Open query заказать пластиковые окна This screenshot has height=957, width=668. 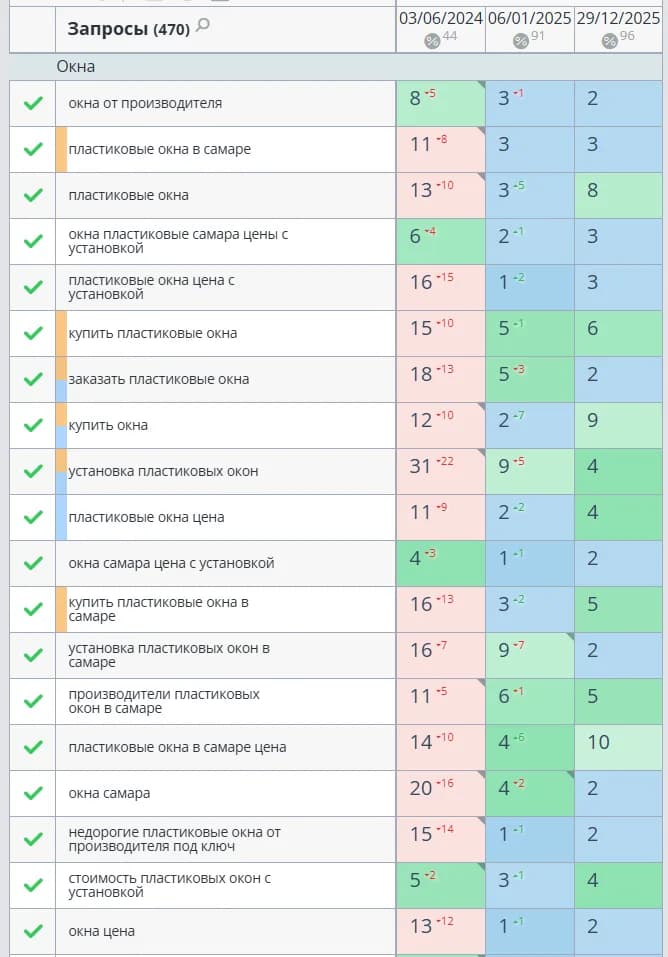(x=159, y=379)
